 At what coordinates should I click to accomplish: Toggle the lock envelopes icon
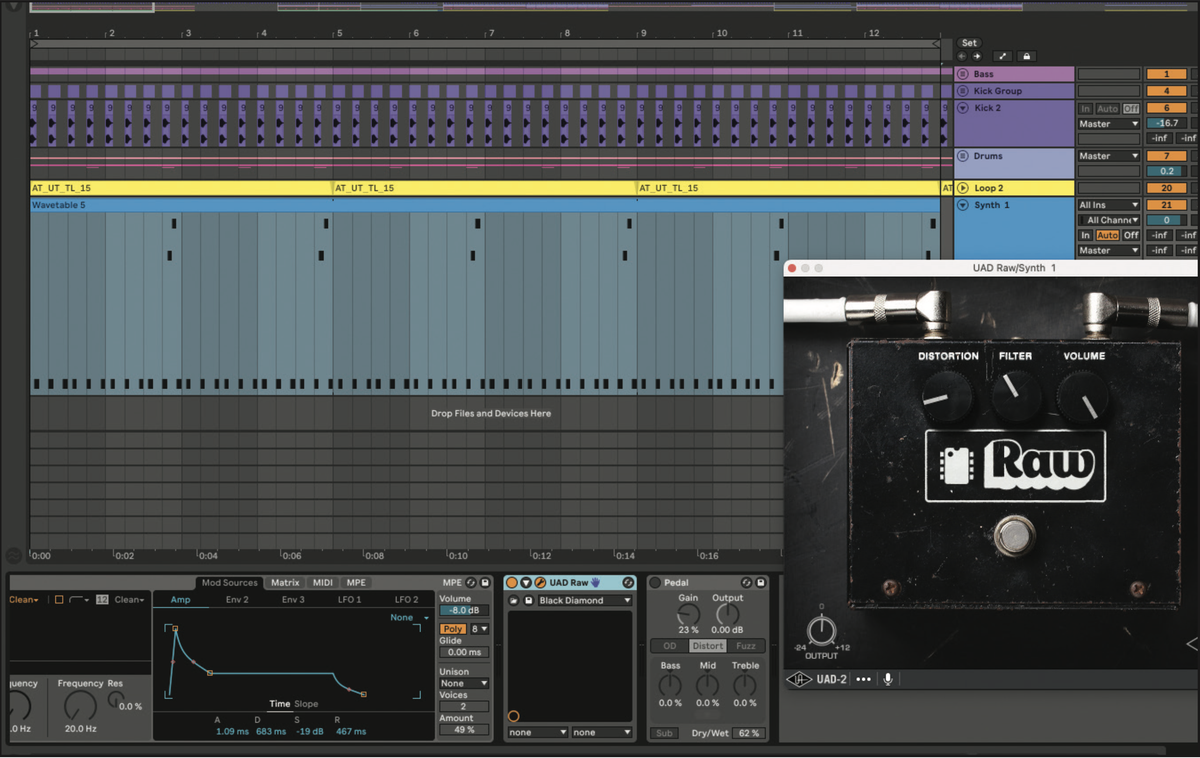(x=1026, y=57)
